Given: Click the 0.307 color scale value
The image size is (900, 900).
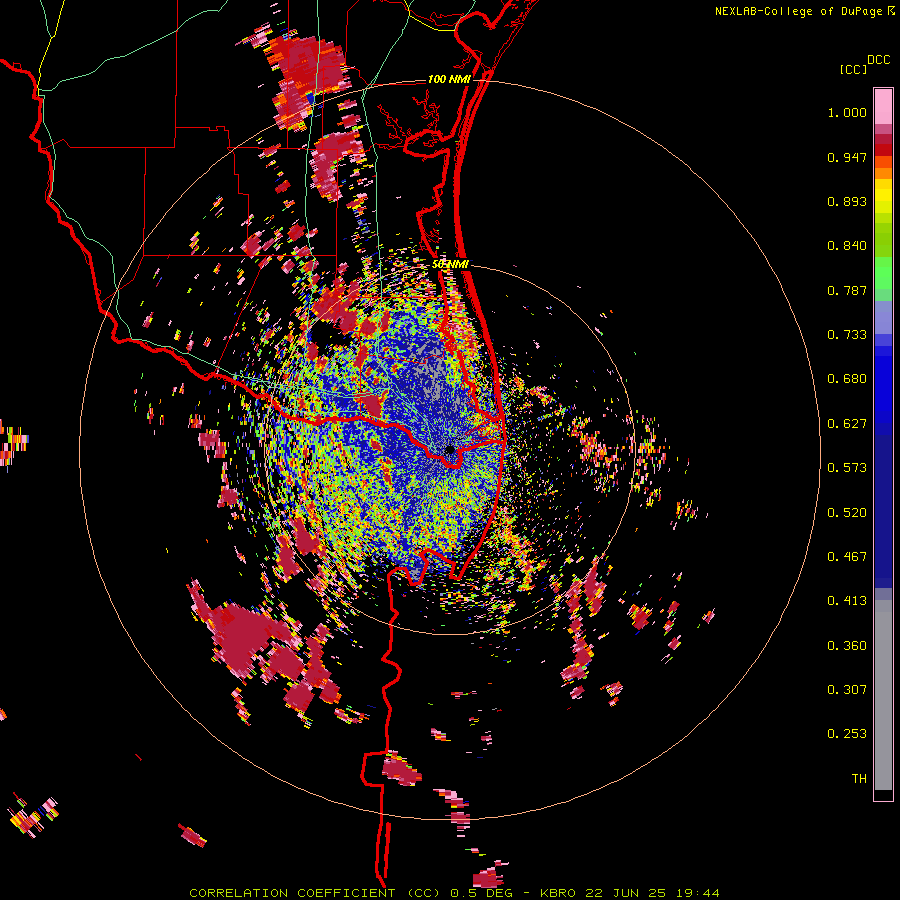Looking at the screenshot, I should coord(847,690).
